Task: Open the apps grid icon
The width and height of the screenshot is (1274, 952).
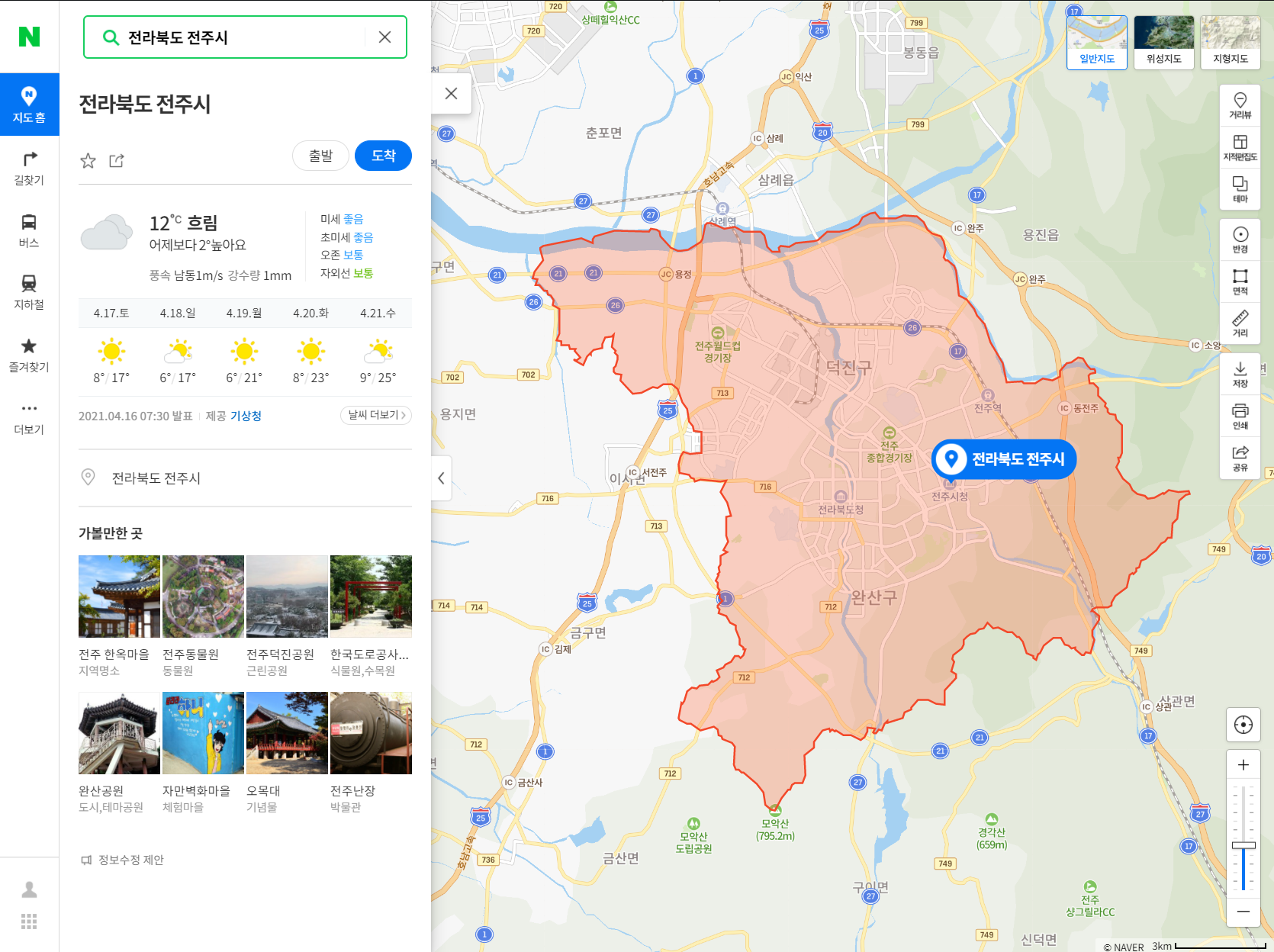Action: tap(29, 921)
